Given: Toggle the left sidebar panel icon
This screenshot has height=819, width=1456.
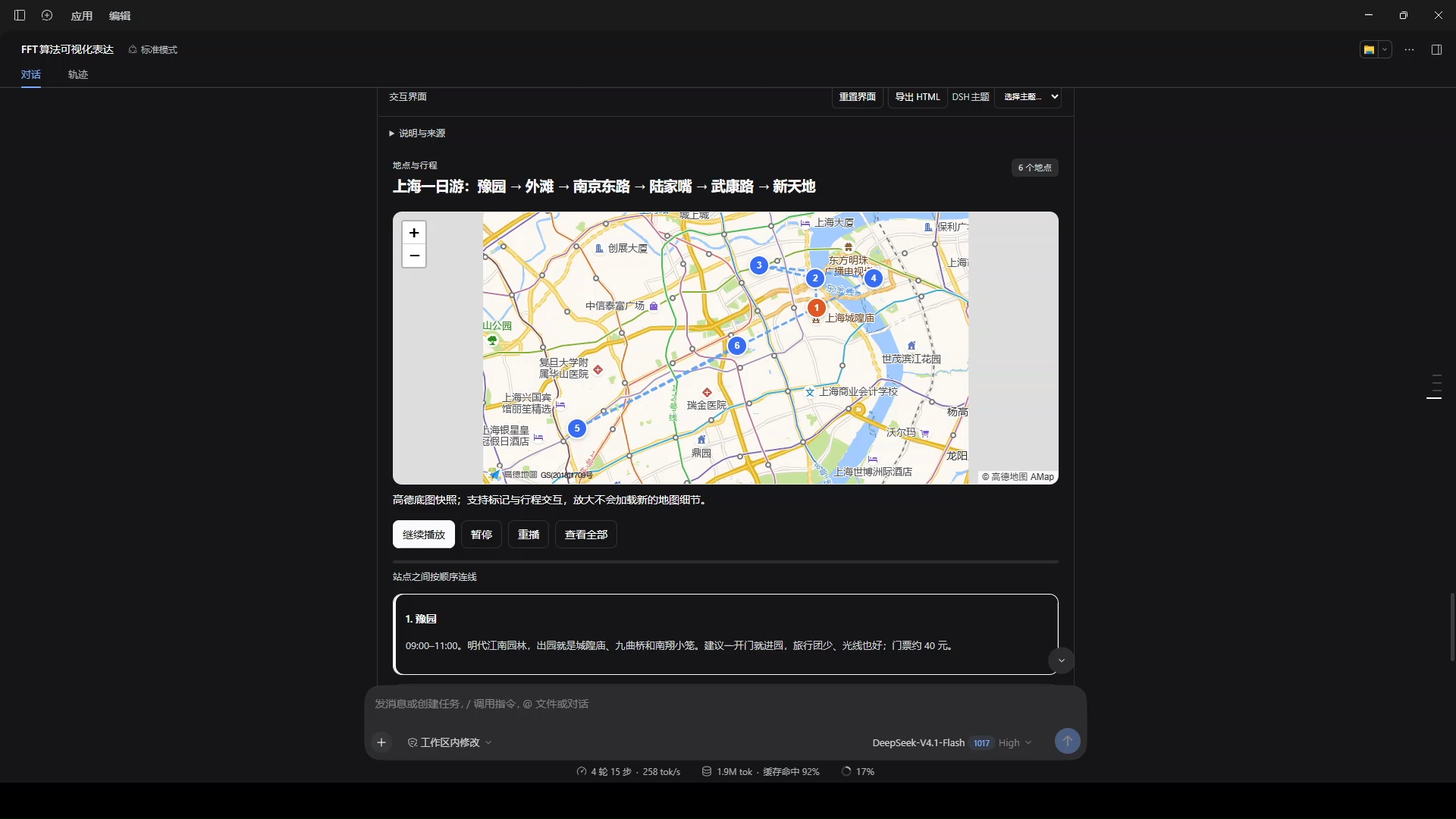Looking at the screenshot, I should pos(20,15).
